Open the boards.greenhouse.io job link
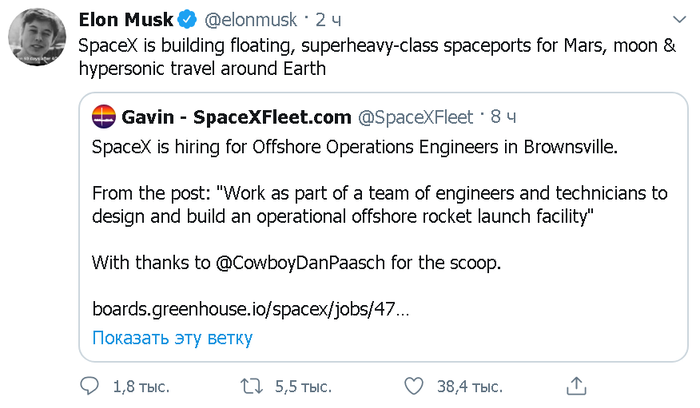 [250, 310]
